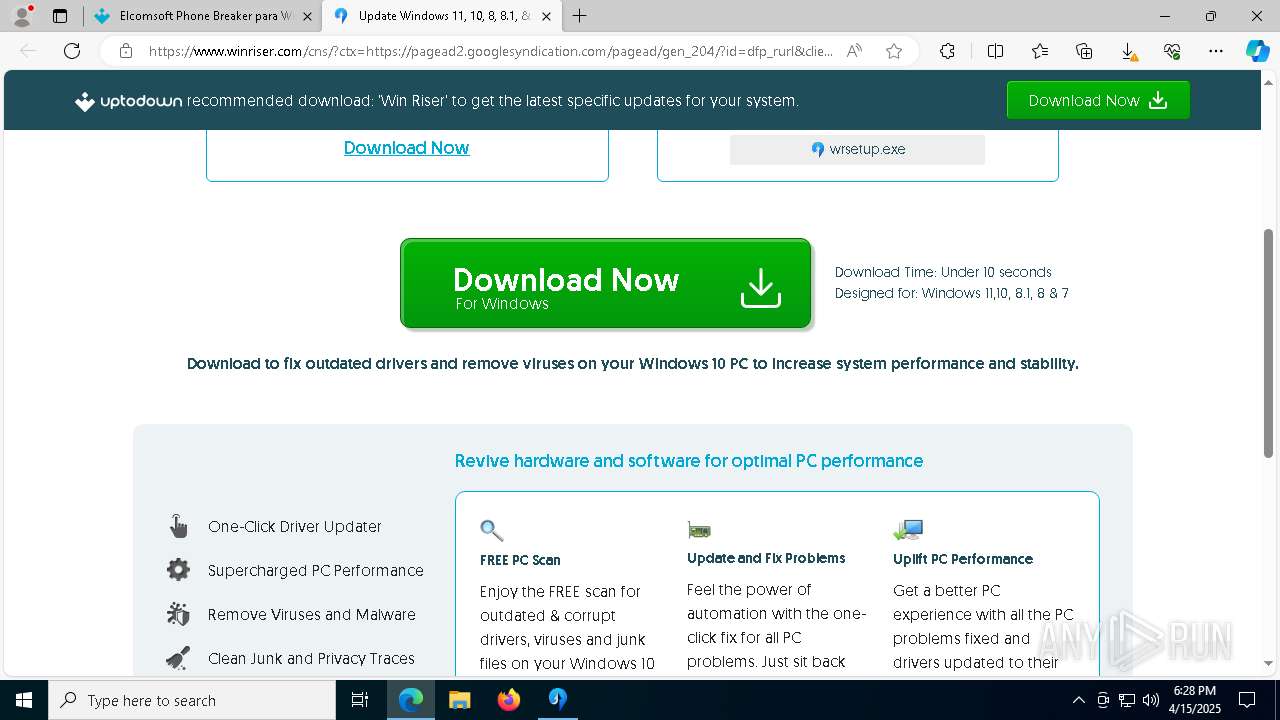This screenshot has height=720, width=1280.
Task: Open Browser essentials
Action: click(x=1172, y=51)
